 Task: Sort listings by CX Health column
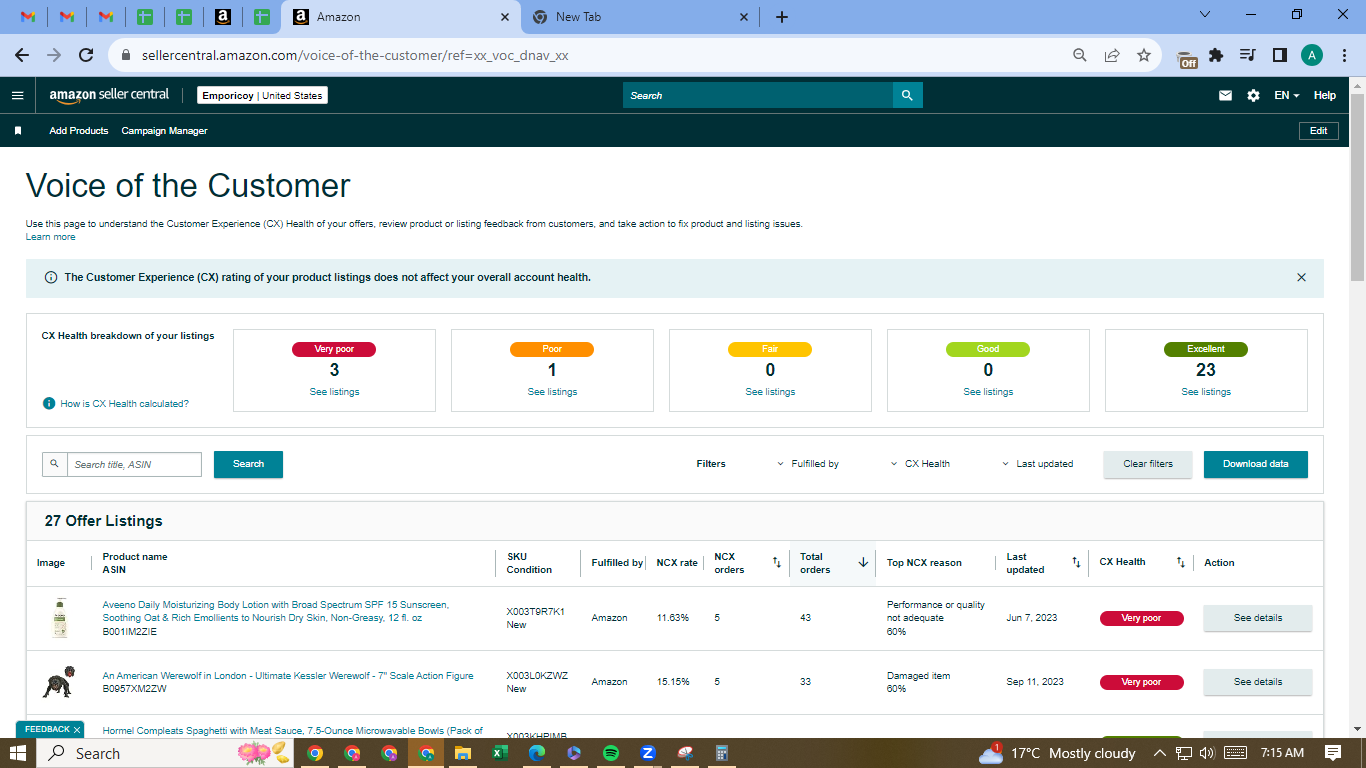[x=1180, y=563]
